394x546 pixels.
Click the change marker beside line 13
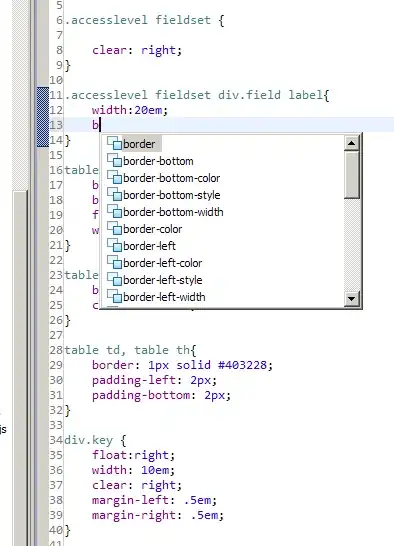tap(43, 124)
